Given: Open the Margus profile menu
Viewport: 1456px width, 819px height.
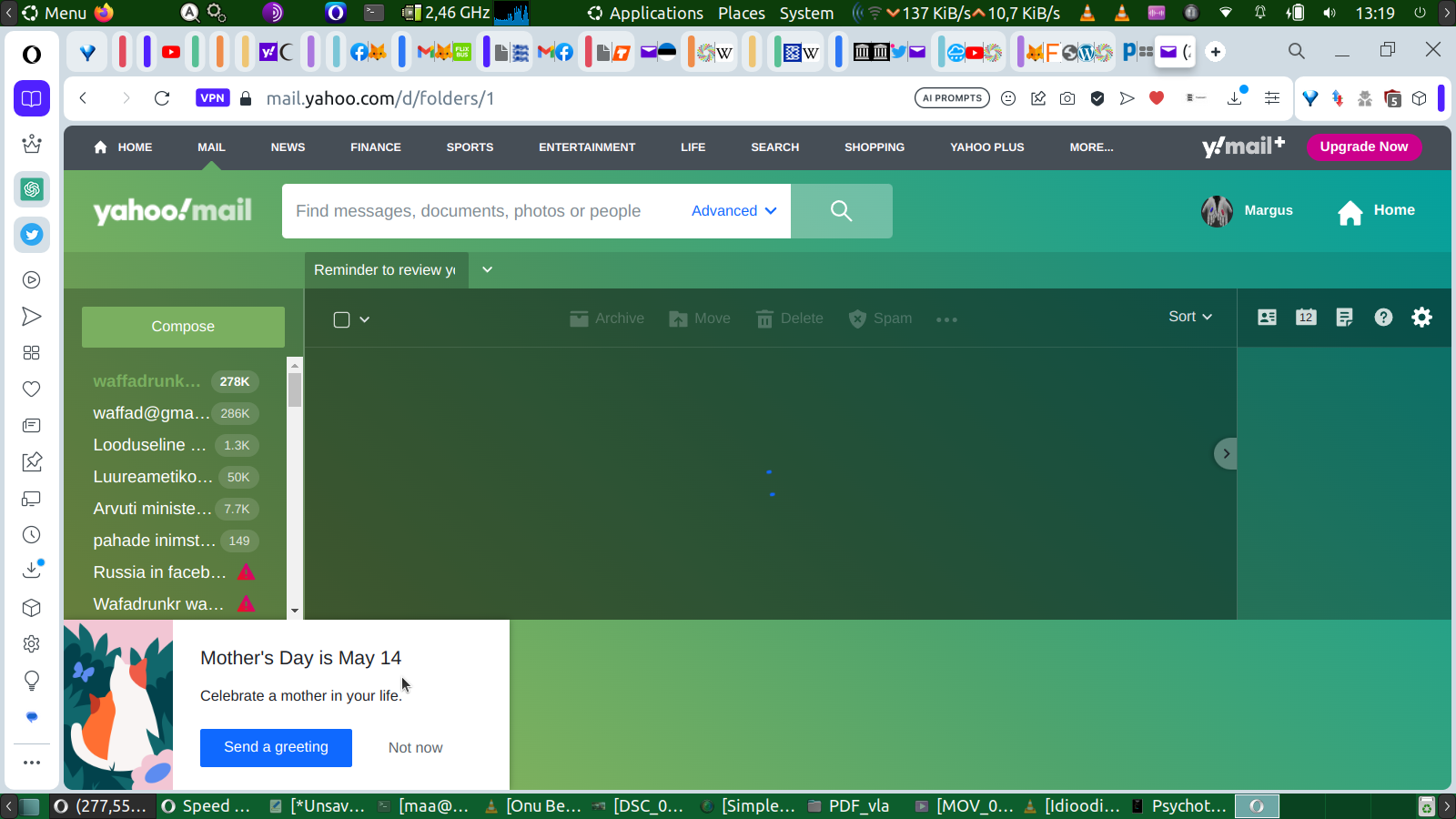Looking at the screenshot, I should tap(1247, 211).
